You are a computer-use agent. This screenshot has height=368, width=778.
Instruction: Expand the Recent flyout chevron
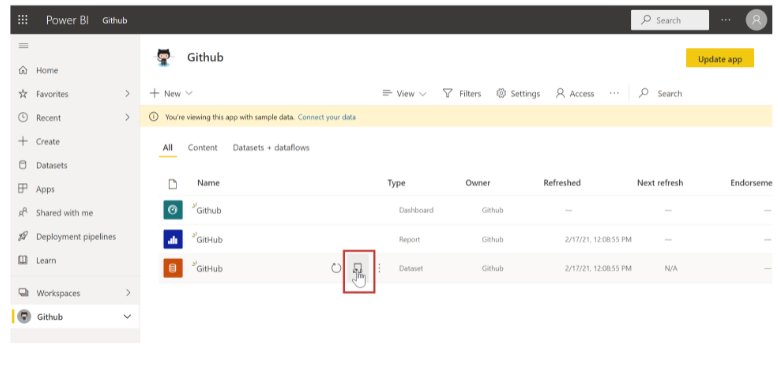[128, 118]
